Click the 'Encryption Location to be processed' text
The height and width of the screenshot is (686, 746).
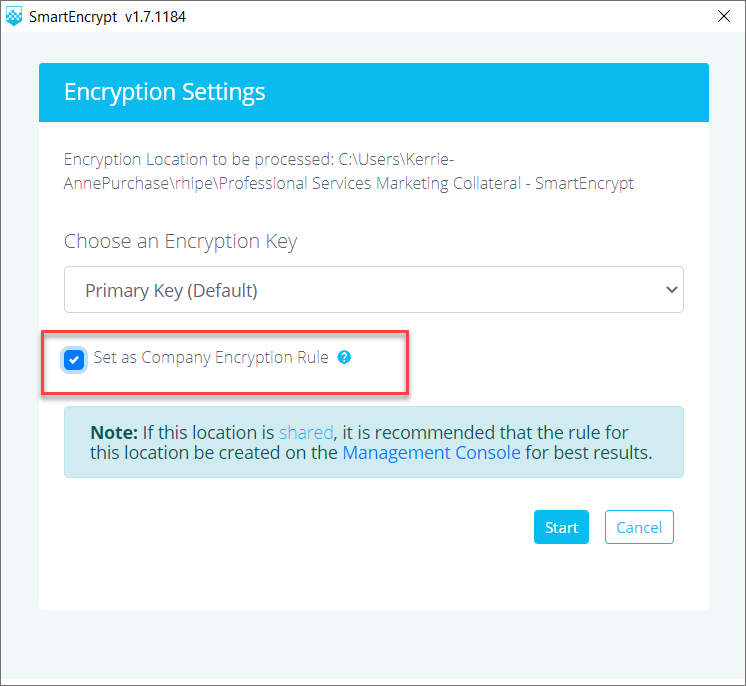click(x=198, y=159)
